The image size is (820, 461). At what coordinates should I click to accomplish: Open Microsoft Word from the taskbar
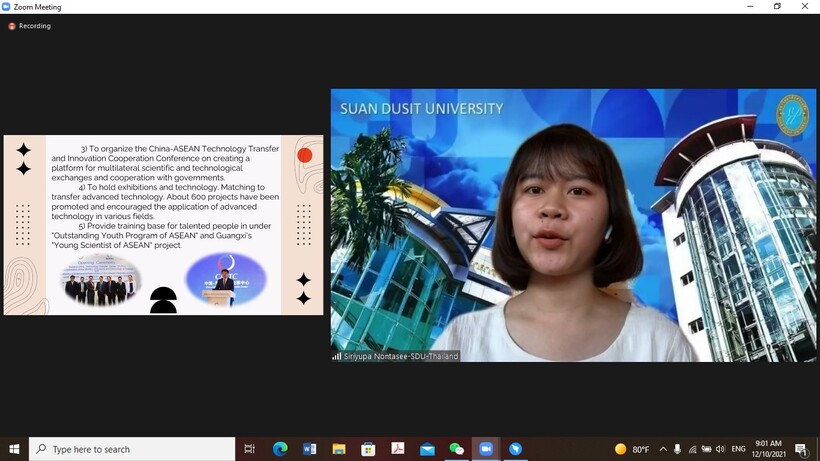pos(310,449)
